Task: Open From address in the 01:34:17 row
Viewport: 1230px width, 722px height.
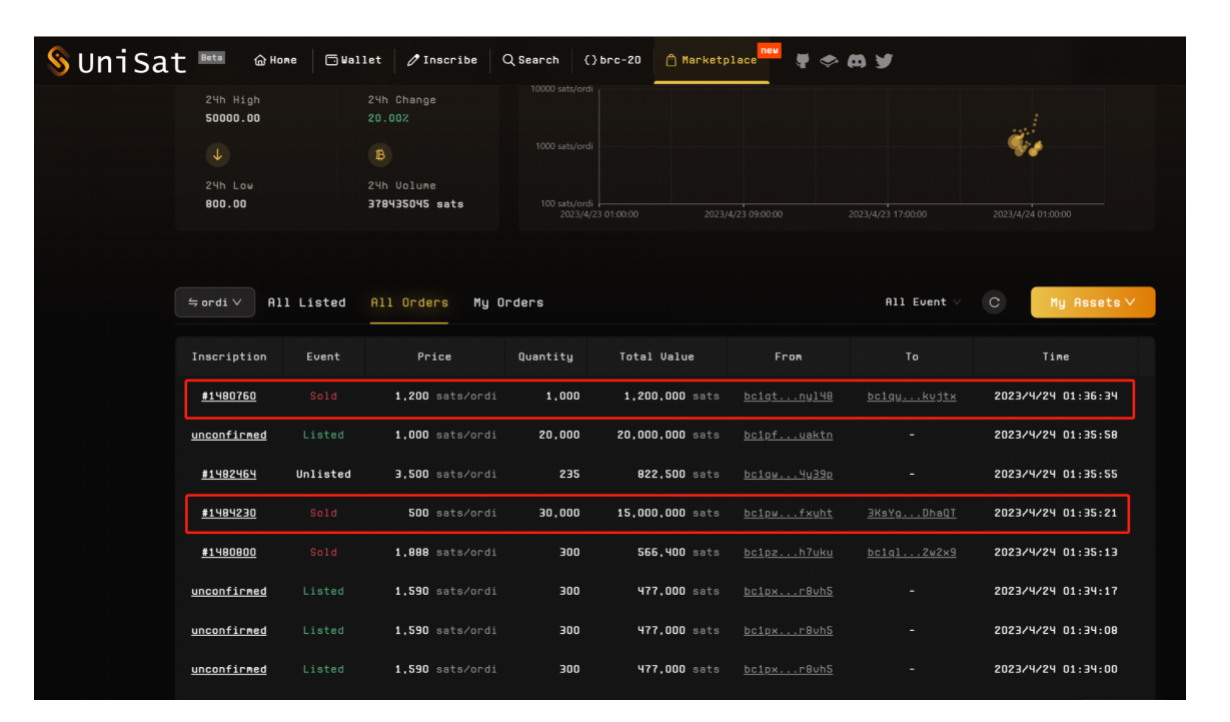Action: point(788,591)
